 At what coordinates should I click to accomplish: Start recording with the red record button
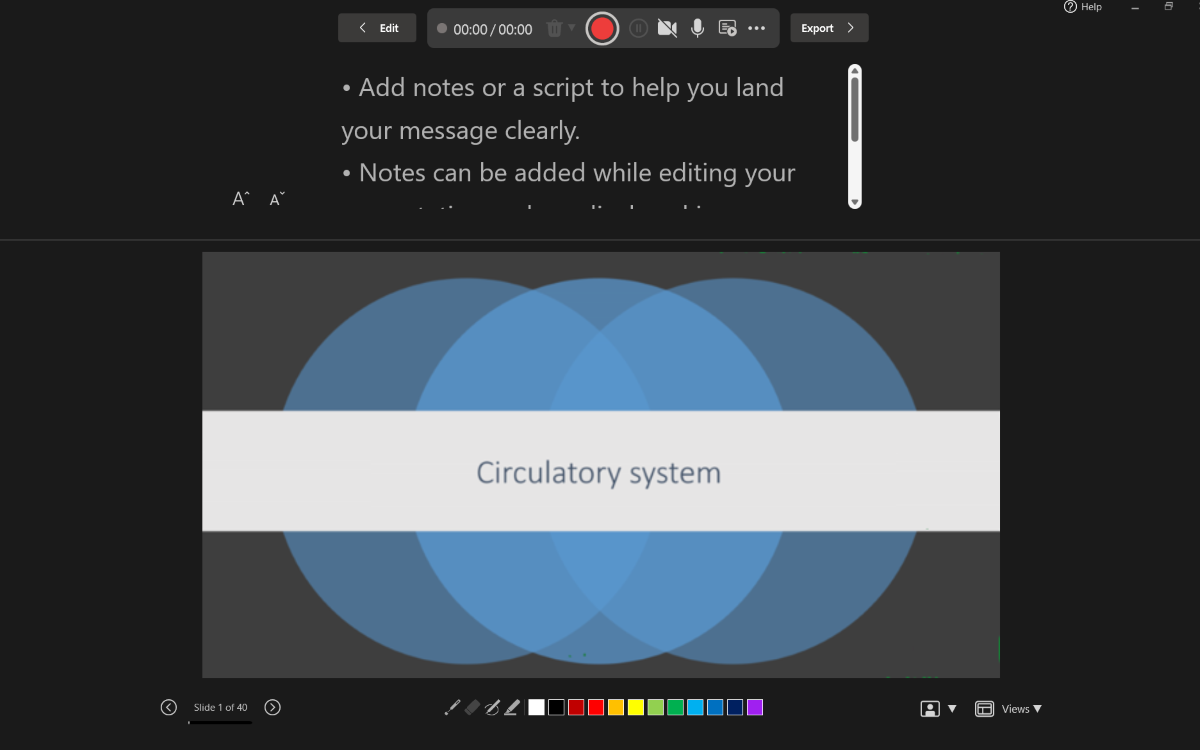pyautogui.click(x=602, y=28)
